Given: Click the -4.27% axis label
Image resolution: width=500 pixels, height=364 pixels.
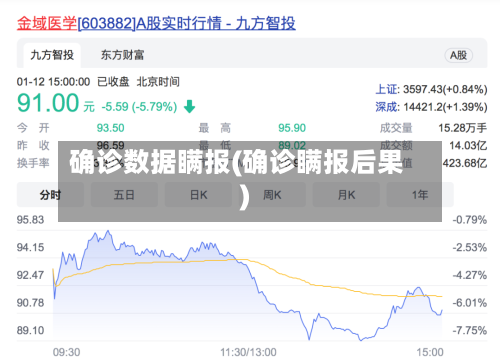Looking at the screenshot, I should coord(470,275).
